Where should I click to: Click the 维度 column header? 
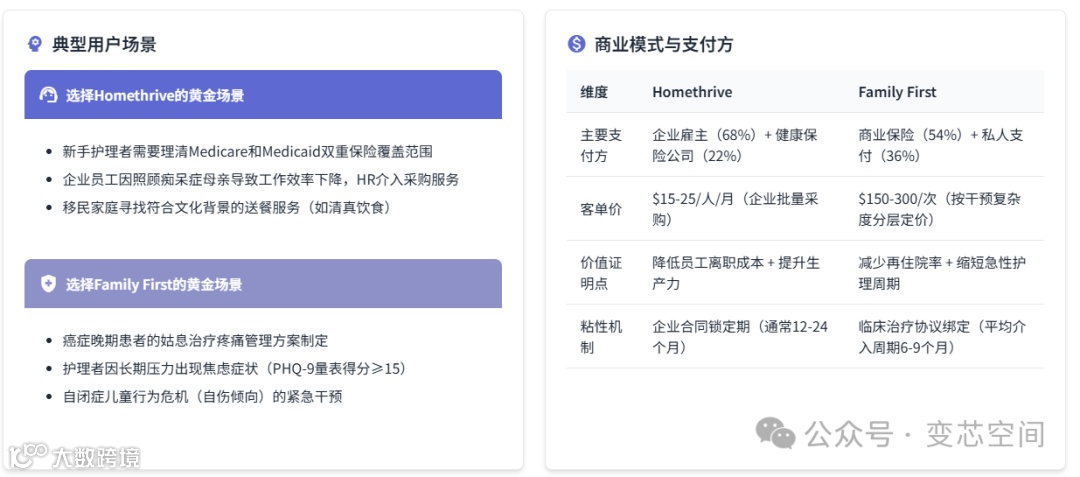(594, 92)
